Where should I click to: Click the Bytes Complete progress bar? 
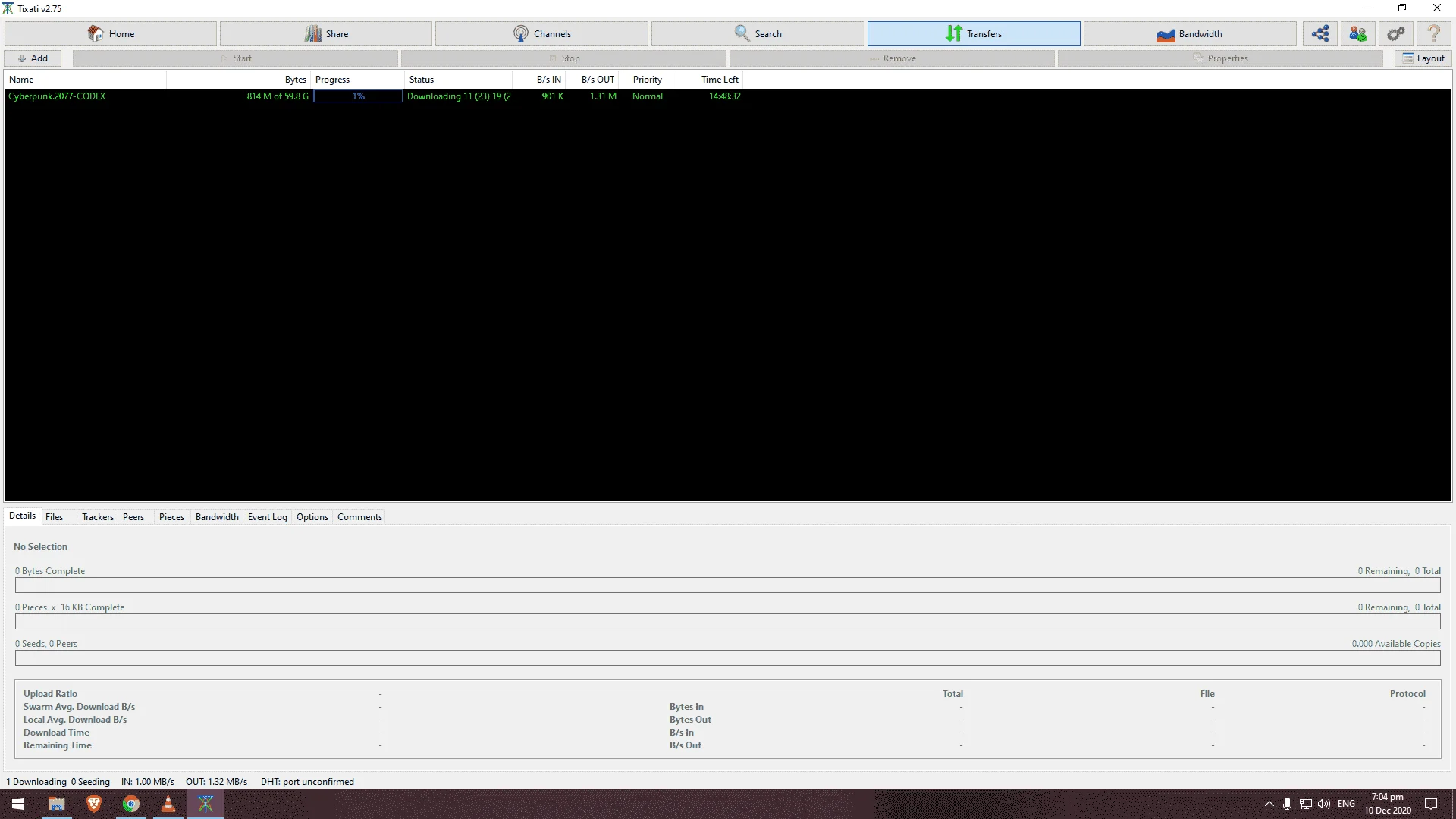[x=728, y=585]
